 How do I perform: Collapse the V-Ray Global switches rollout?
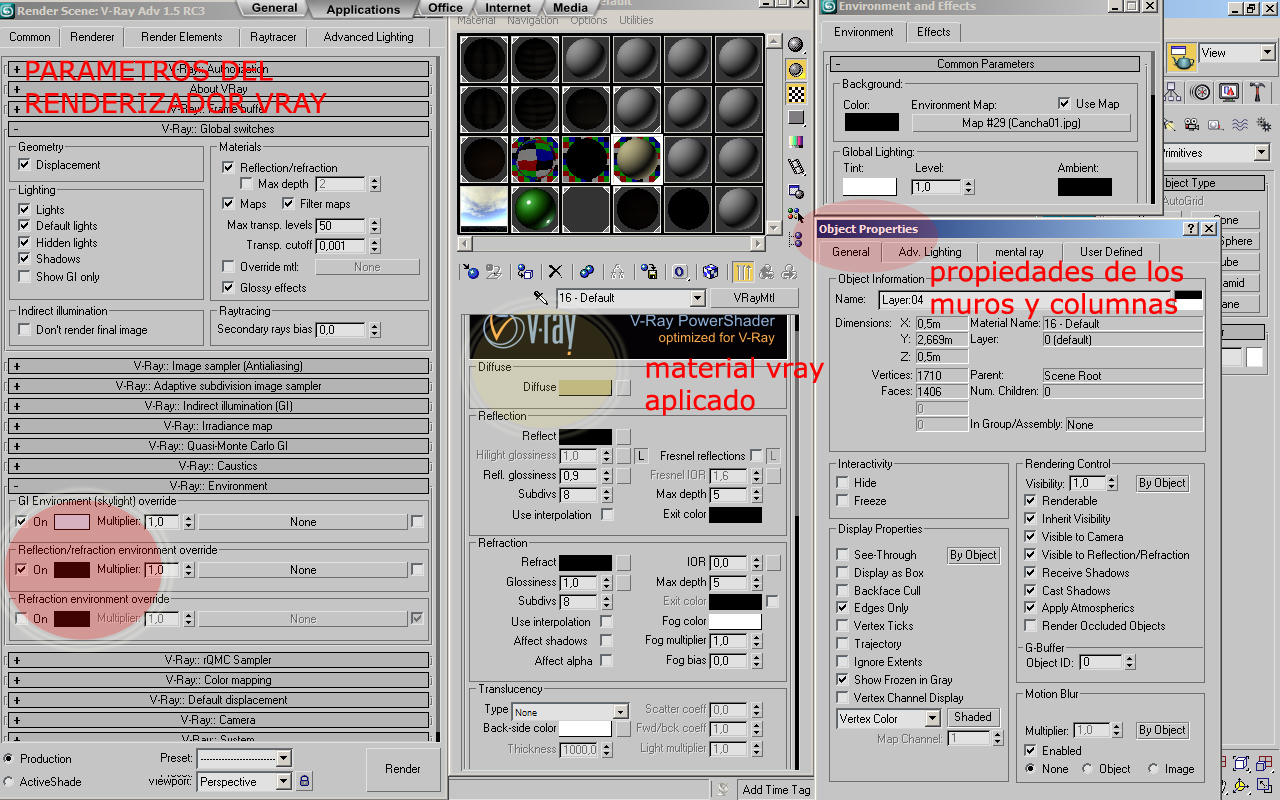219,129
